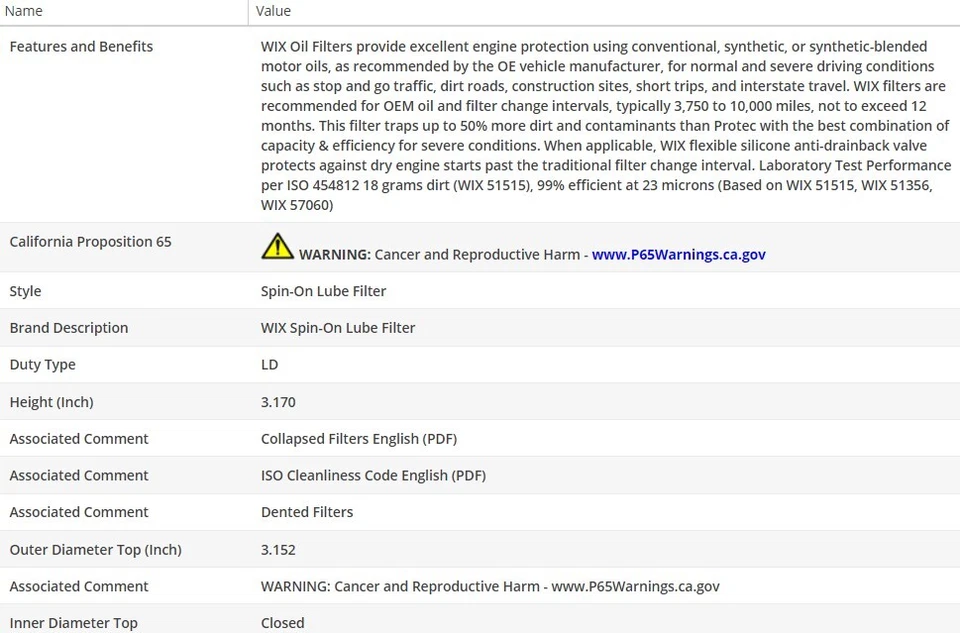This screenshot has width=960, height=633.
Task: Click the yellow warning triangle icon
Action: click(x=277, y=246)
